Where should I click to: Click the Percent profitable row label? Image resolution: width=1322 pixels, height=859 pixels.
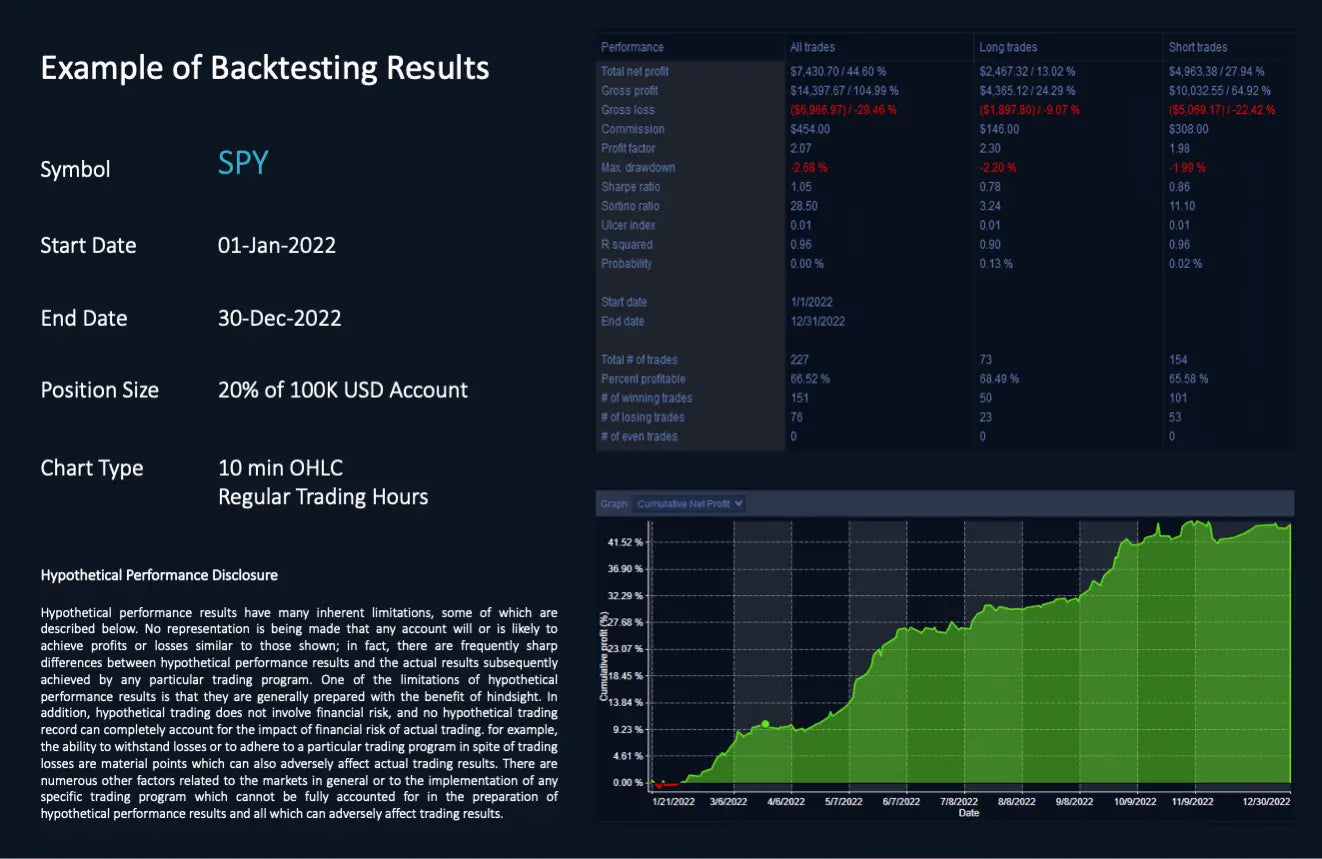point(643,379)
